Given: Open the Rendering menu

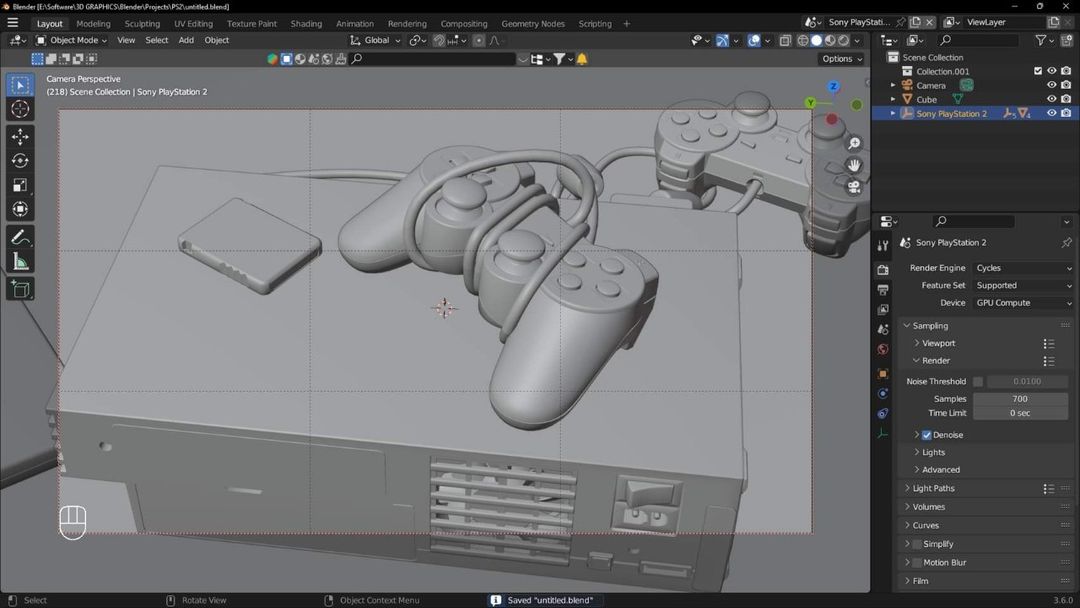Looking at the screenshot, I should [407, 23].
